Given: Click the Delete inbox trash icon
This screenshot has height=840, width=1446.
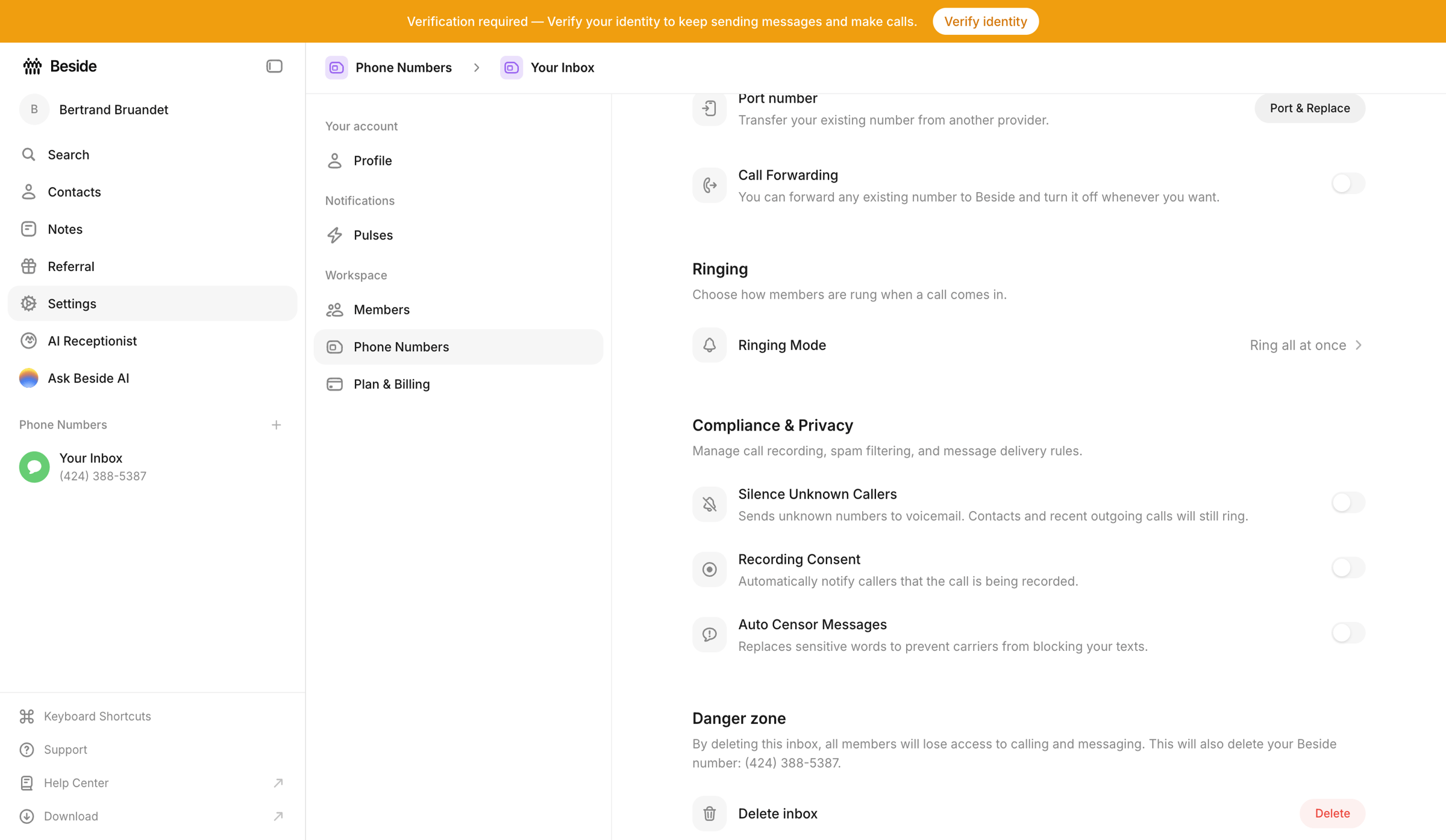Looking at the screenshot, I should coord(709,814).
